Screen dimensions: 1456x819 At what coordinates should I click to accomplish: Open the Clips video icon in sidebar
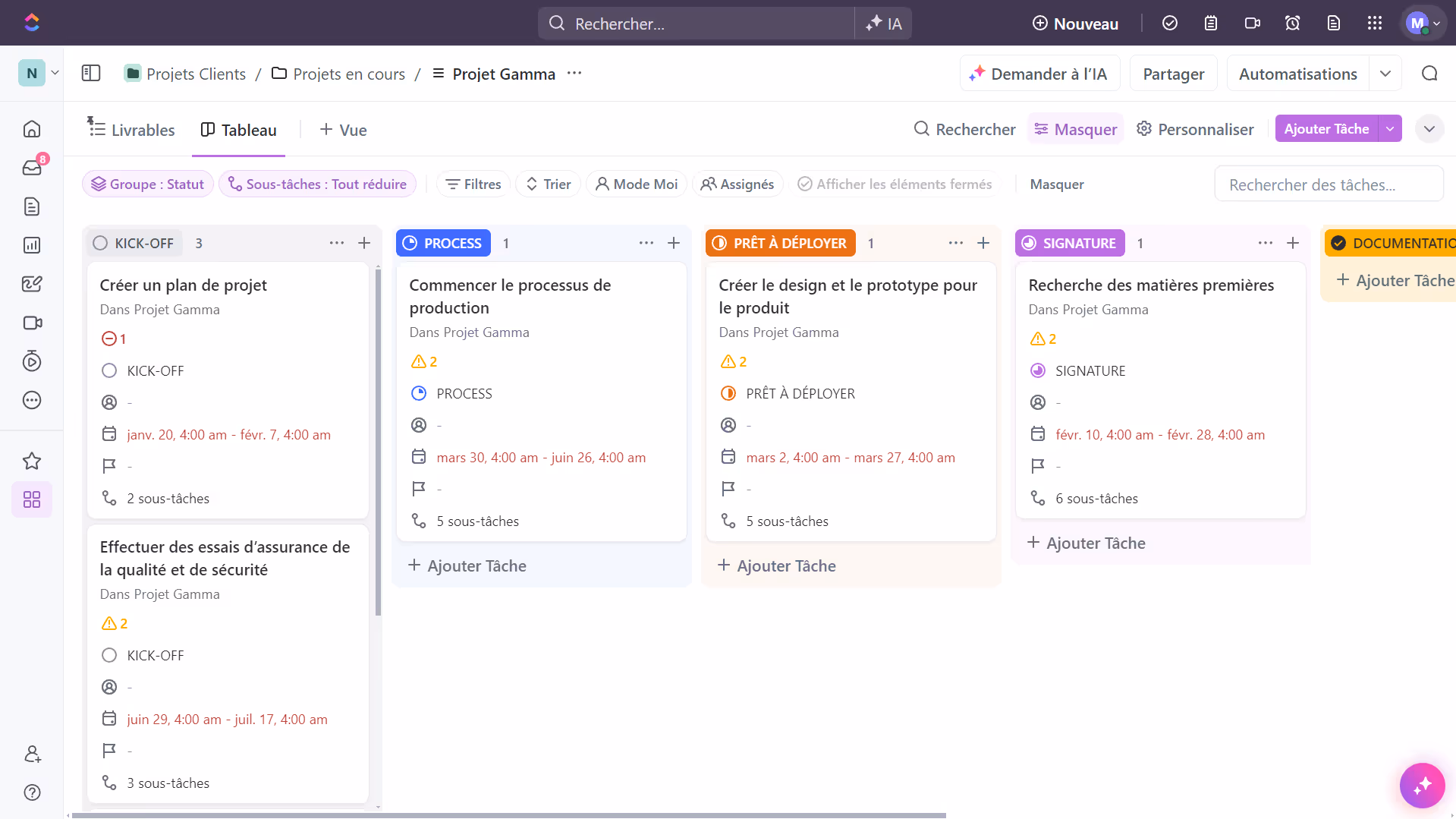click(x=31, y=323)
